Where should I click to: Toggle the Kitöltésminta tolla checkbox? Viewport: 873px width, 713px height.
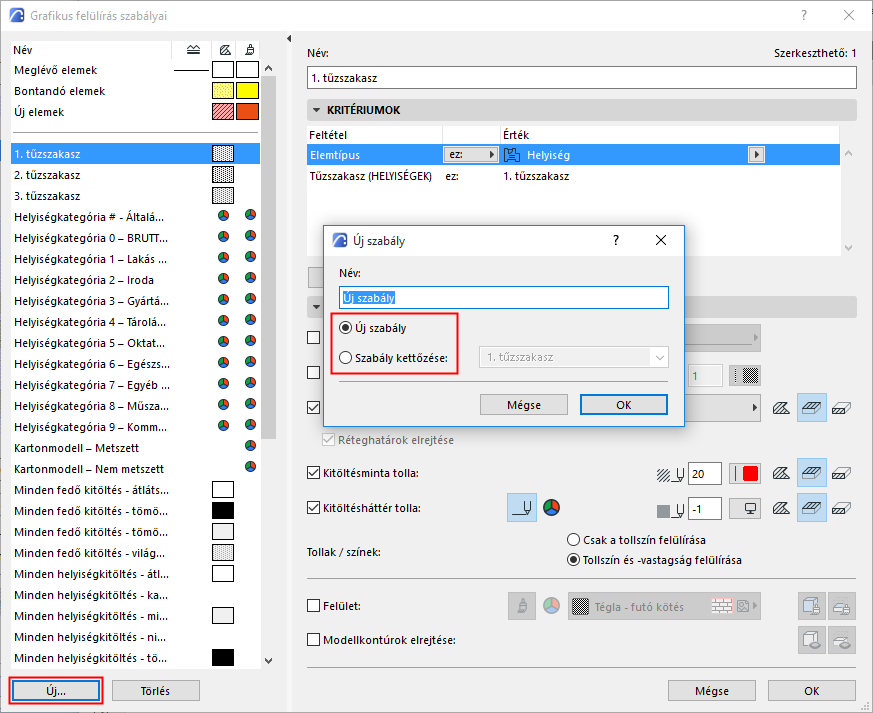tap(313, 473)
